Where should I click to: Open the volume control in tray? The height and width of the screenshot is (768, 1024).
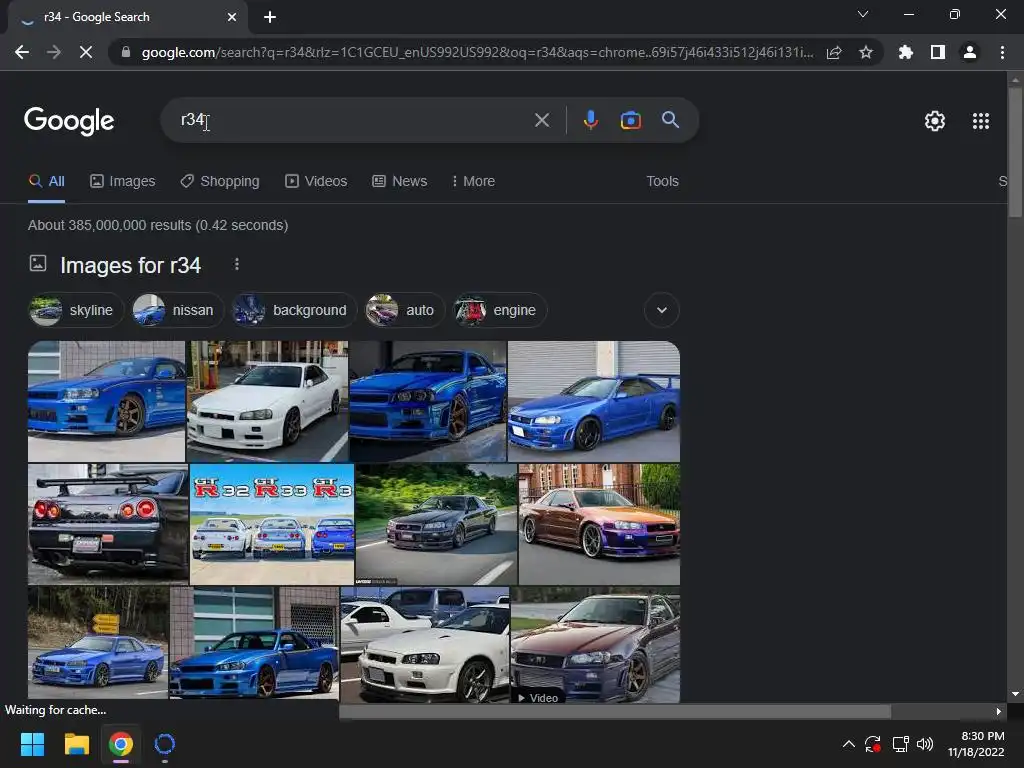tap(925, 744)
